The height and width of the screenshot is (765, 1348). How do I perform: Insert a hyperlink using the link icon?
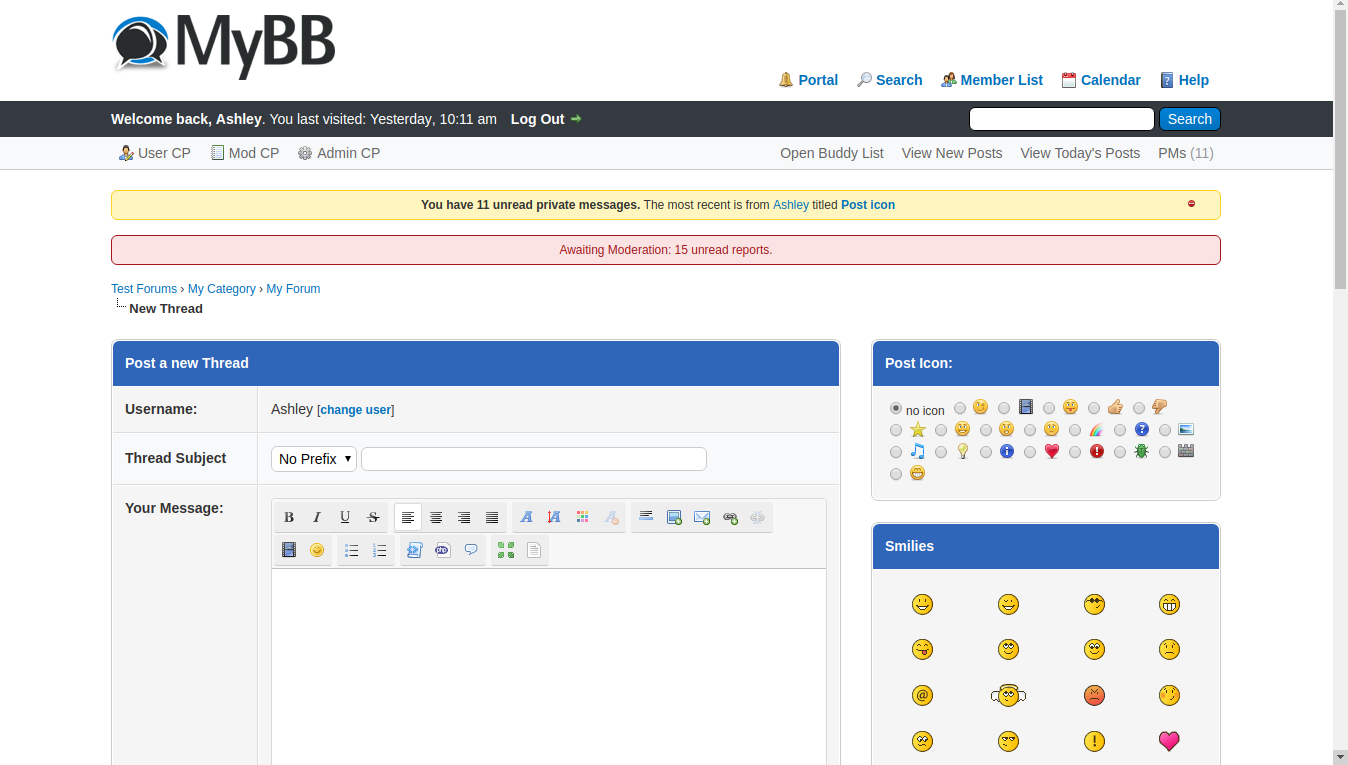click(730, 517)
